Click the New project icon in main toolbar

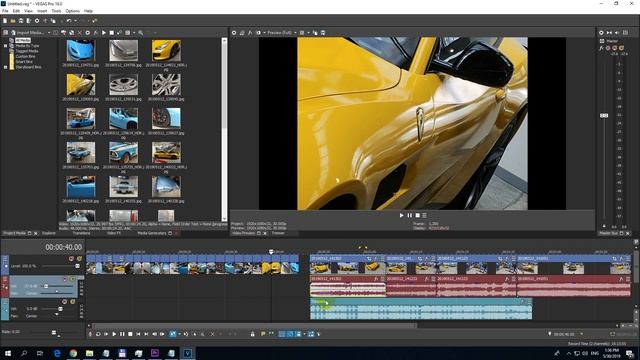(5, 21)
